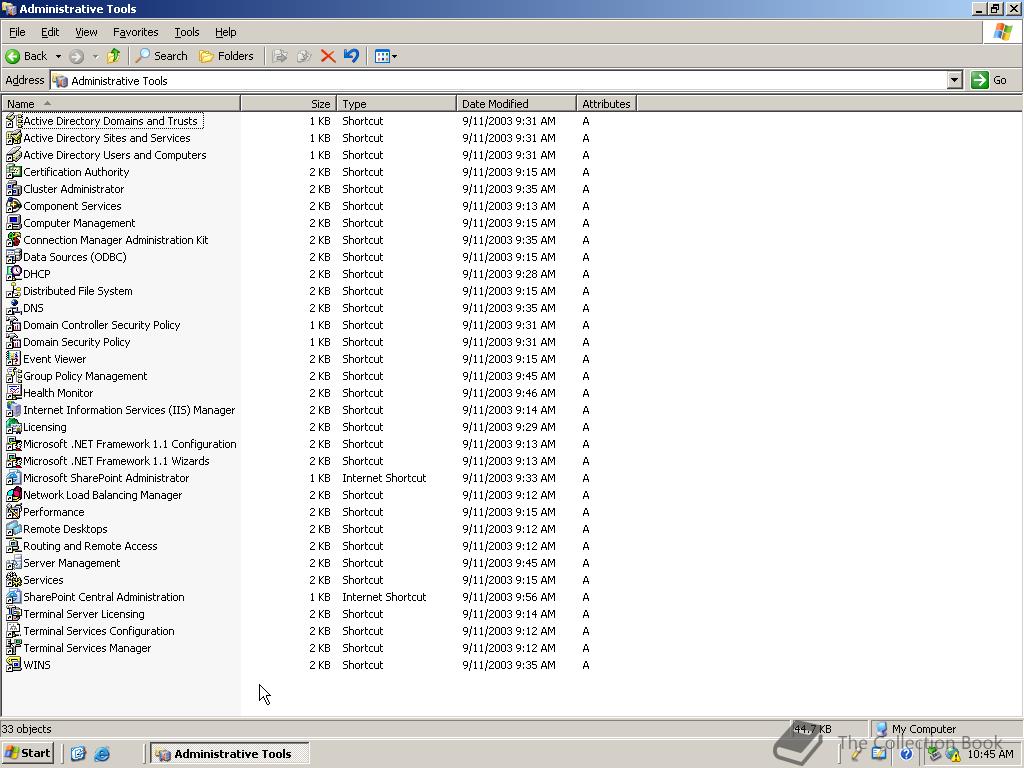
Task: Toggle the Folders pane button
Action: point(226,56)
